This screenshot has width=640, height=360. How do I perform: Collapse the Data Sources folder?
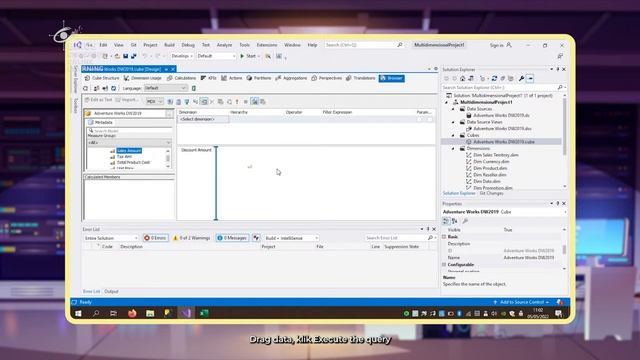tap(453, 109)
